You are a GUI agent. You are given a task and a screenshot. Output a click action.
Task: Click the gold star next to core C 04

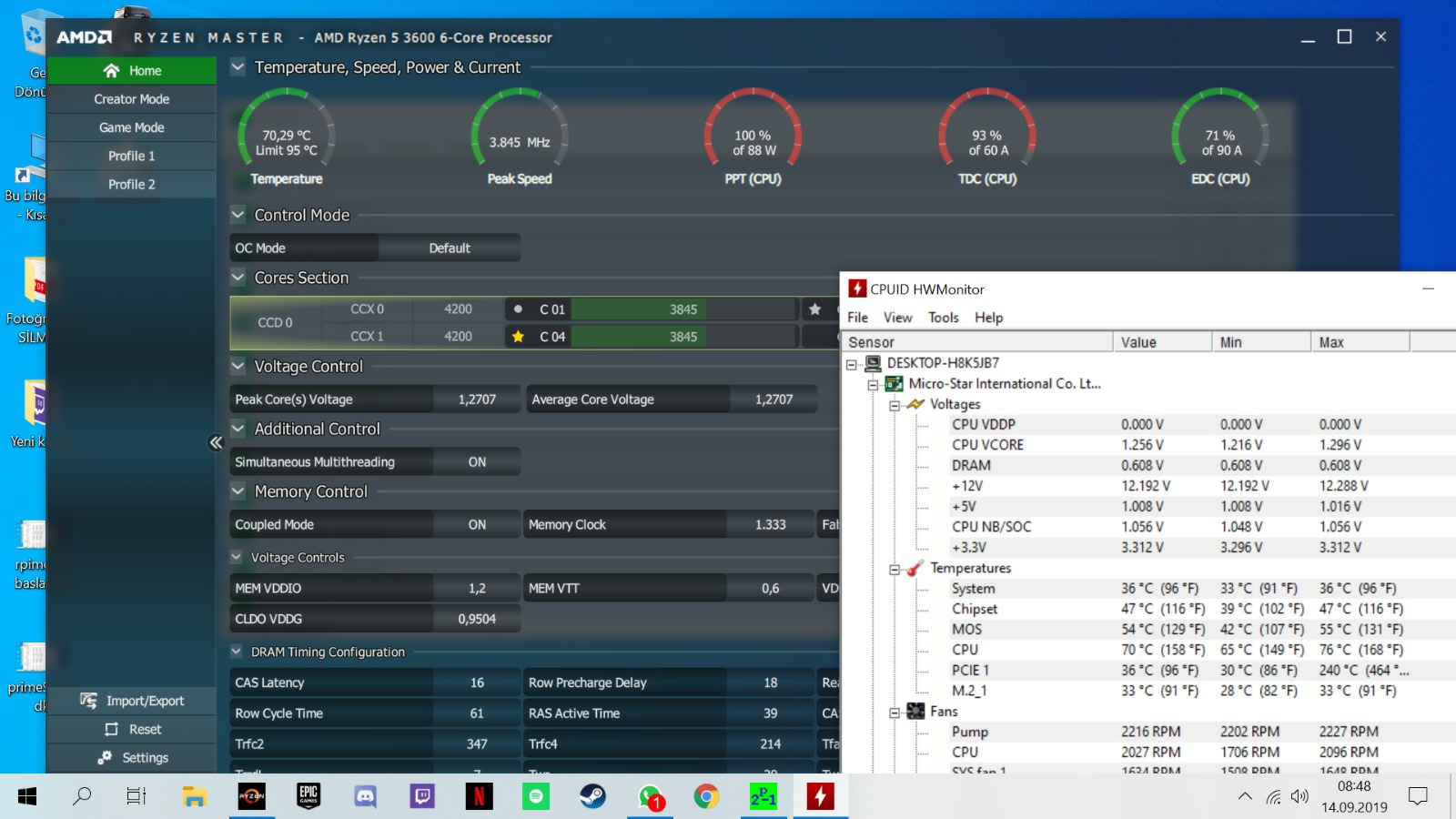pyautogui.click(x=518, y=337)
